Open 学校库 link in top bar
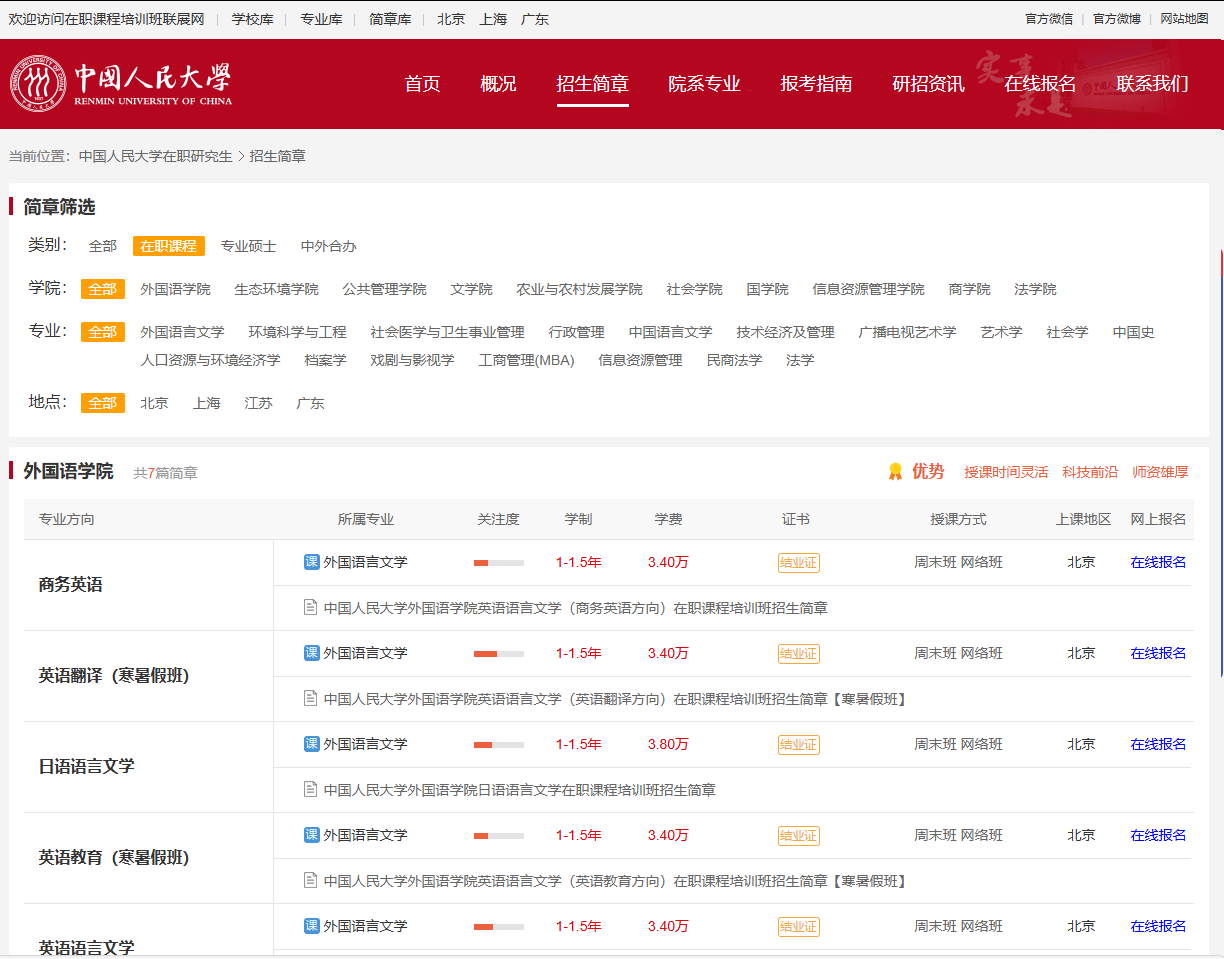 (x=252, y=19)
